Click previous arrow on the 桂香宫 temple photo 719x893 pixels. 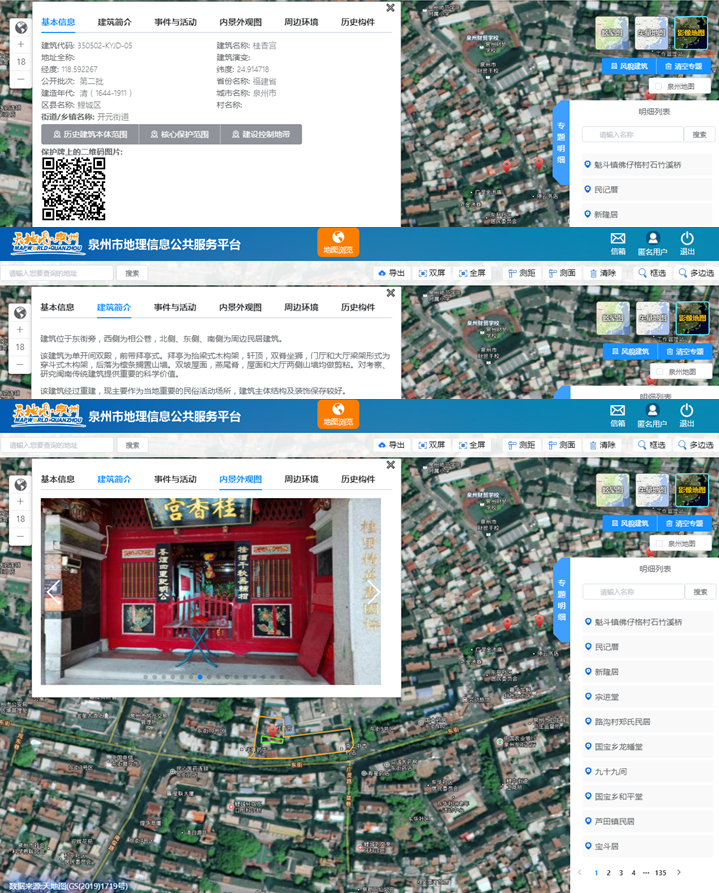click(53, 592)
